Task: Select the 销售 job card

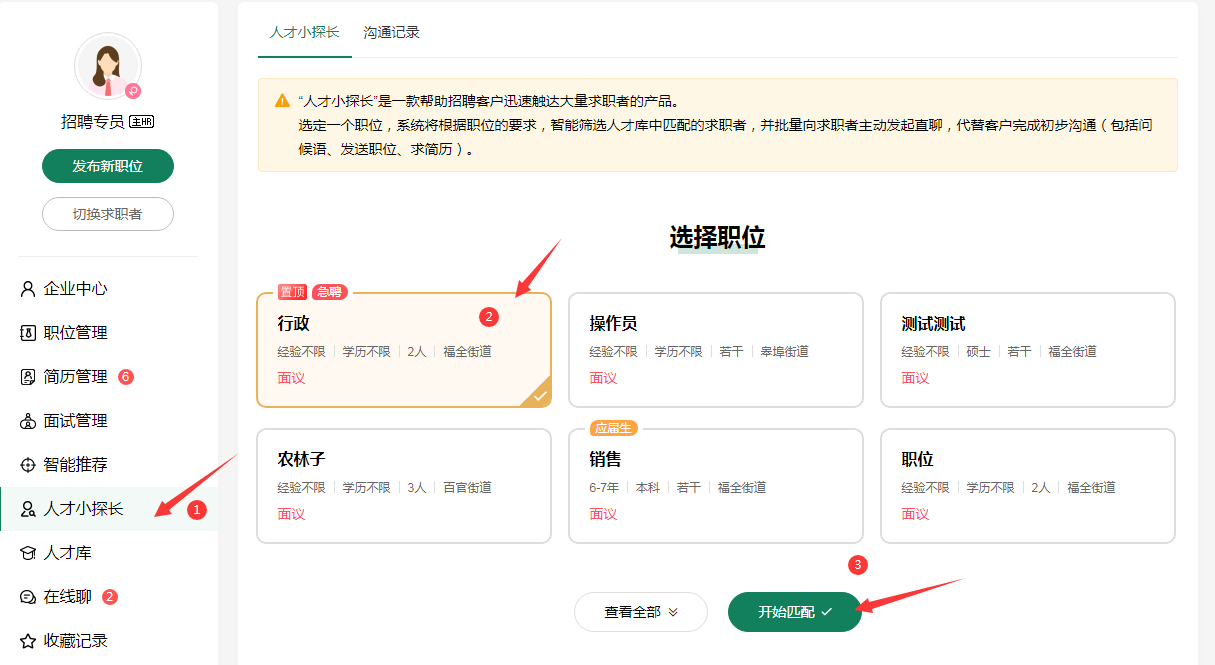Action: coord(715,486)
